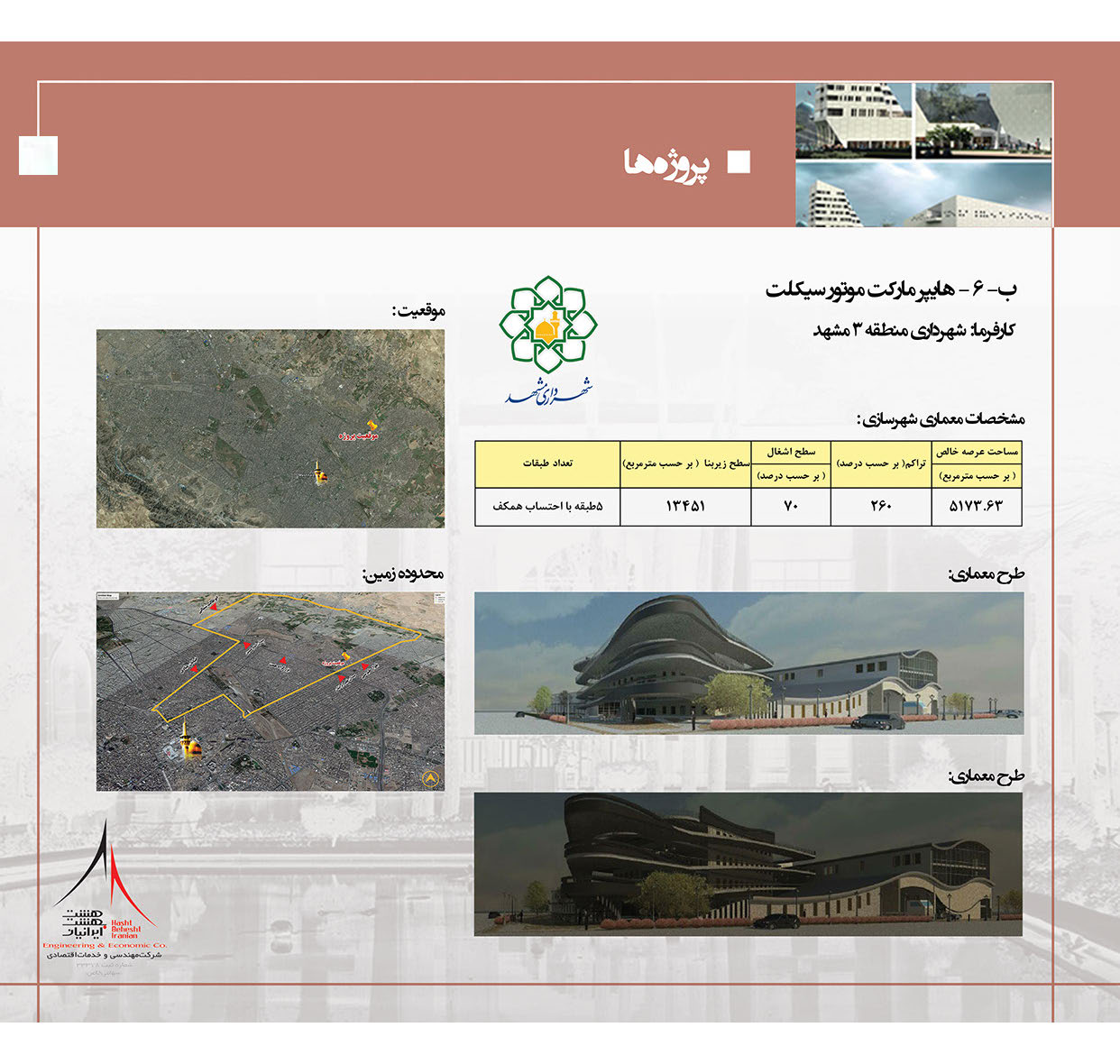Screen dimensions: 1120x1064
Task: Open the daytime architectural rendering image
Action: [x=748, y=663]
